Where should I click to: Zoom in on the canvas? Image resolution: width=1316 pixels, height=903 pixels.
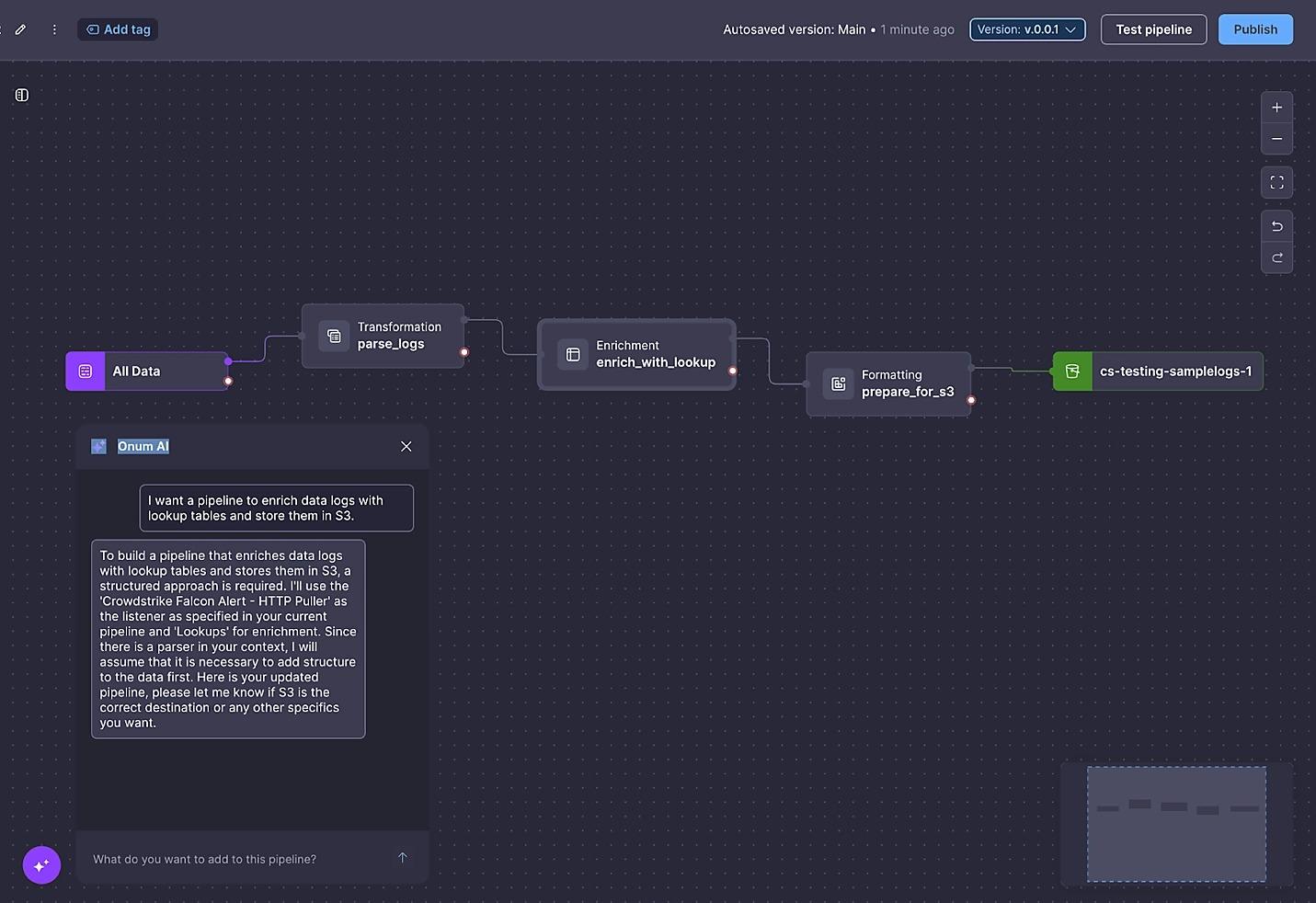tap(1276, 108)
